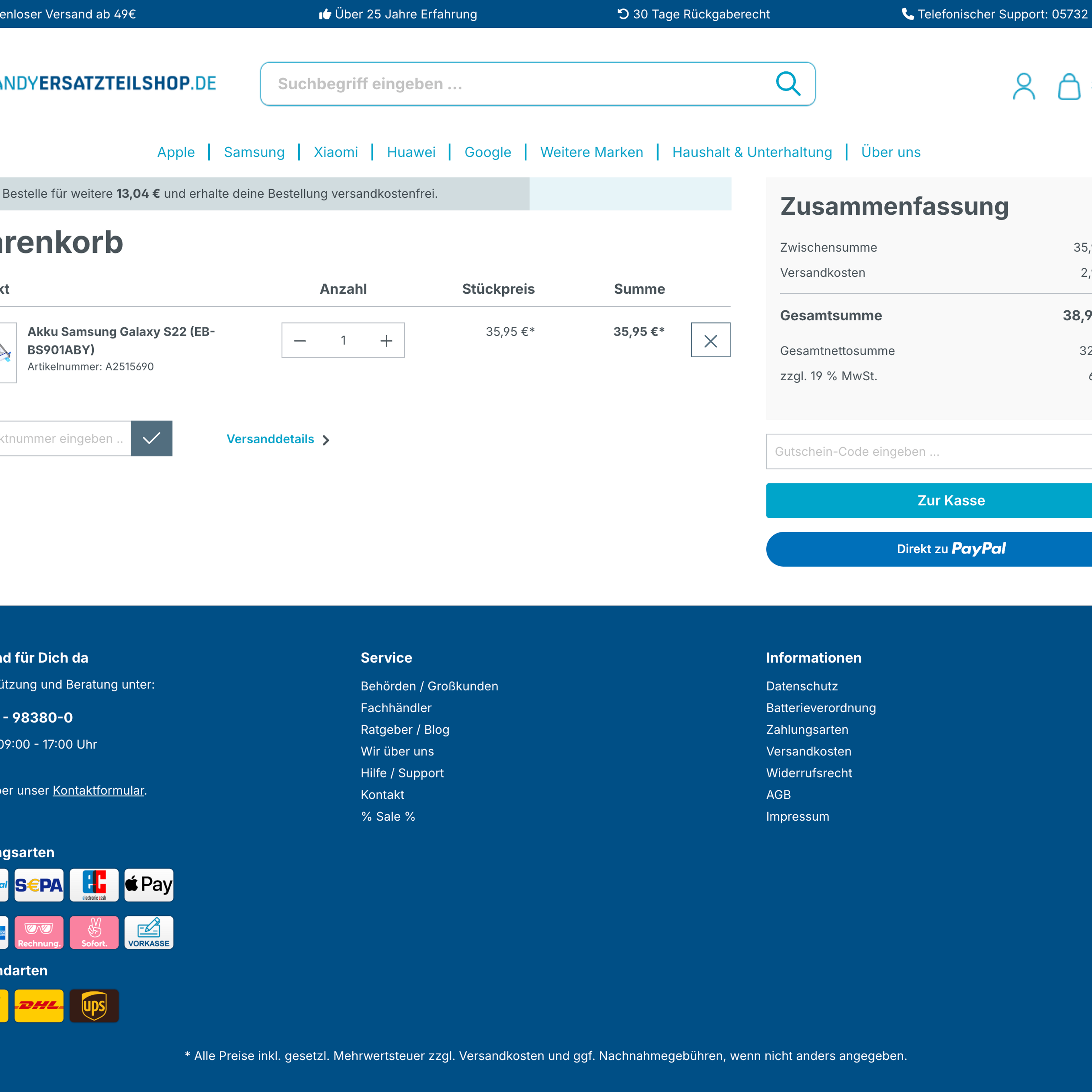This screenshot has height=1092, width=1092.
Task: Open the shopping bag icon
Action: click(1069, 86)
